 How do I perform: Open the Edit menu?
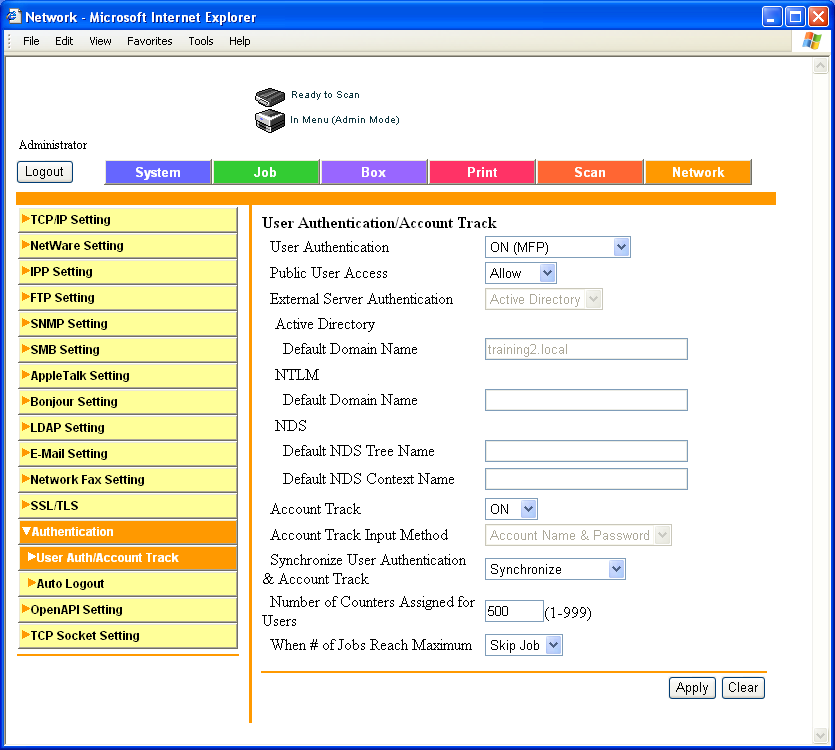(x=64, y=41)
